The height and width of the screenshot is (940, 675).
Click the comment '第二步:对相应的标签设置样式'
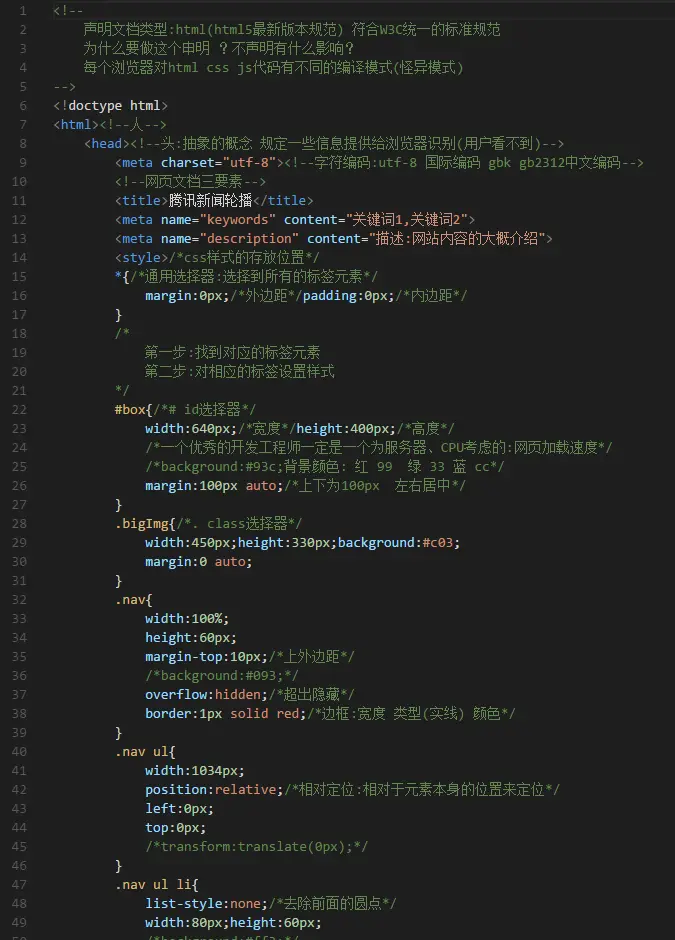(239, 371)
